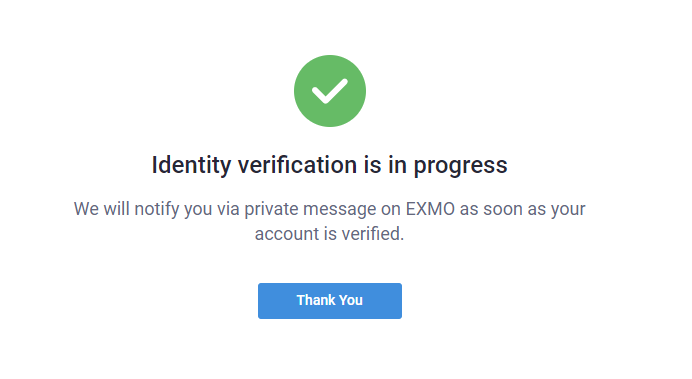Click the word 'Identity' in the heading
Screen dimensions: 692x379
tap(191, 166)
